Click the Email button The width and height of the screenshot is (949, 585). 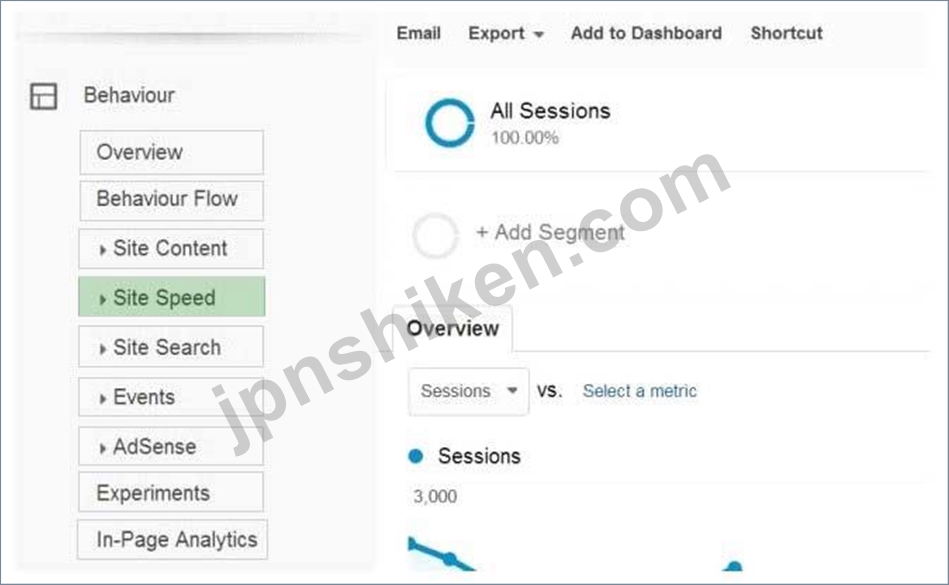pyautogui.click(x=418, y=33)
